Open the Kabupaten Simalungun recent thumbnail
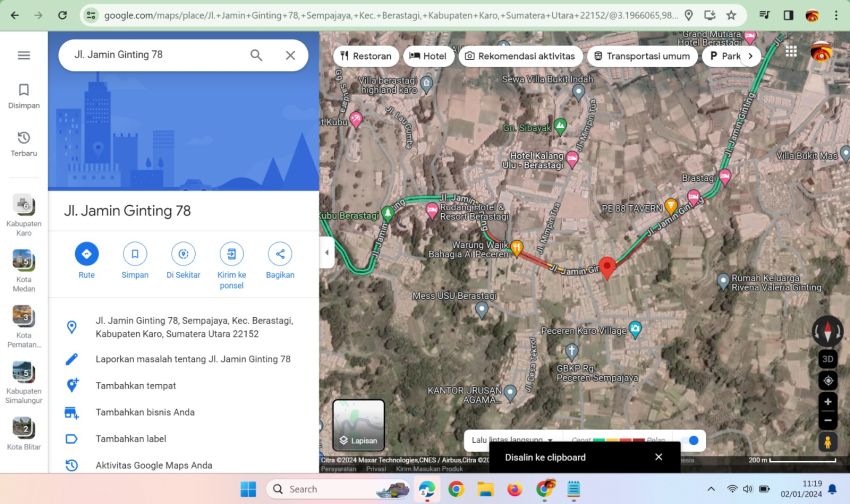This screenshot has width=850, height=504. [x=24, y=383]
